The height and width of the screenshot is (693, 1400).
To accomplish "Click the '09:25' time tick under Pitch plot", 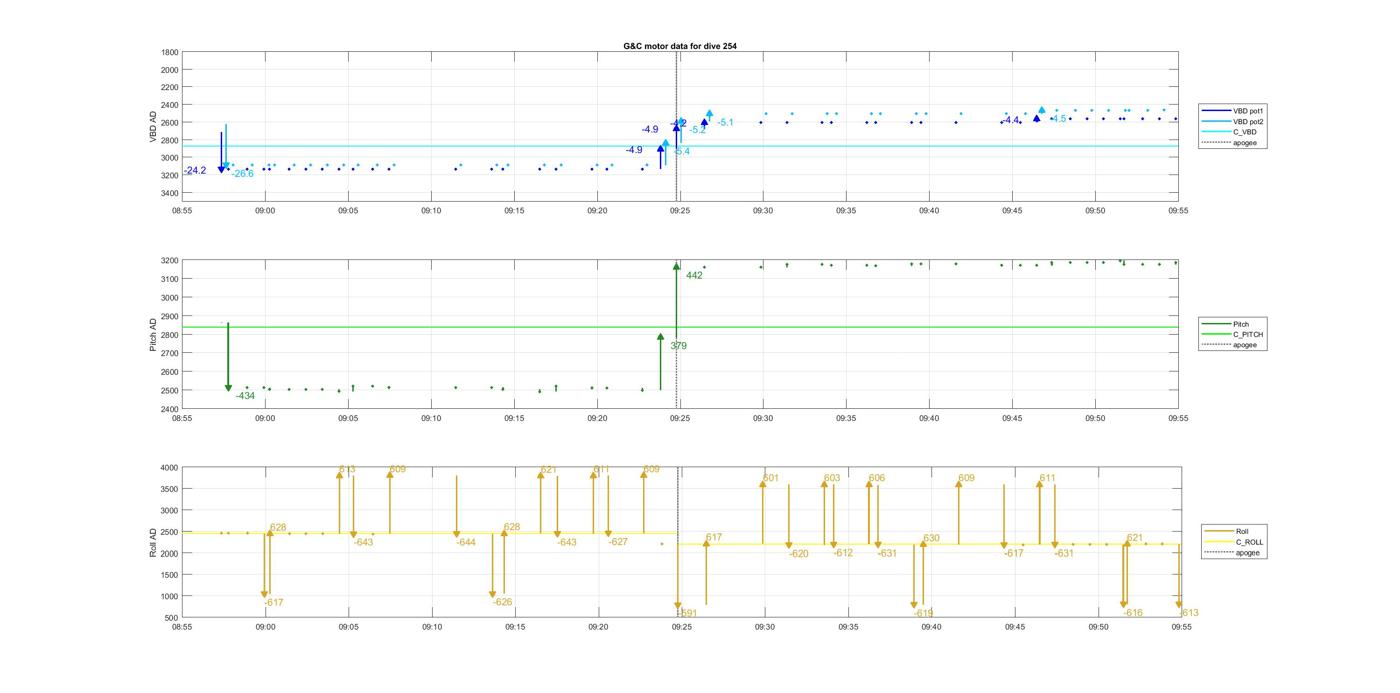I will [x=680, y=419].
